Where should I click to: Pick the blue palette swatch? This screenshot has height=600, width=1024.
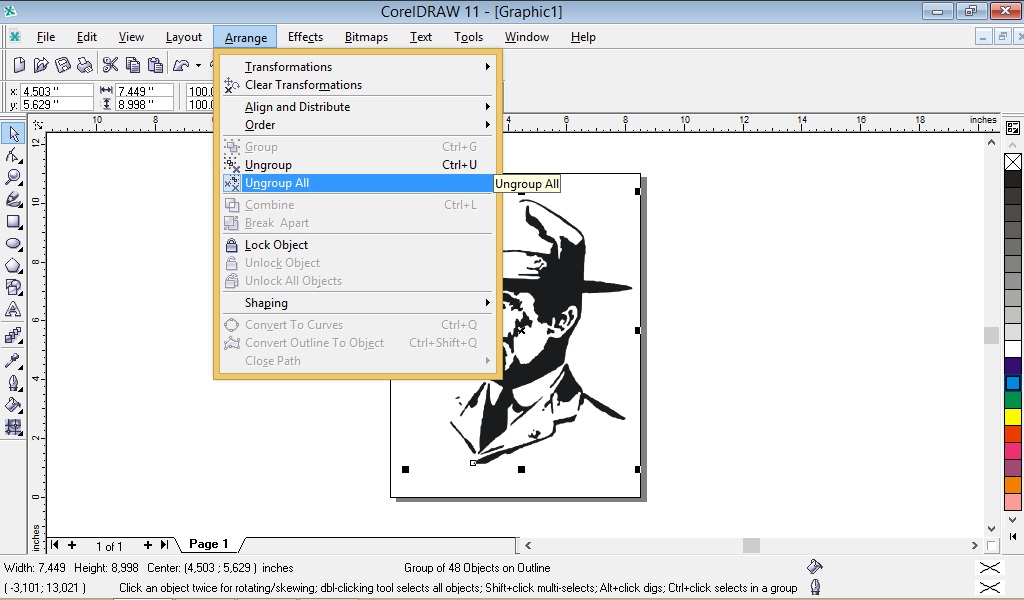pos(1013,383)
